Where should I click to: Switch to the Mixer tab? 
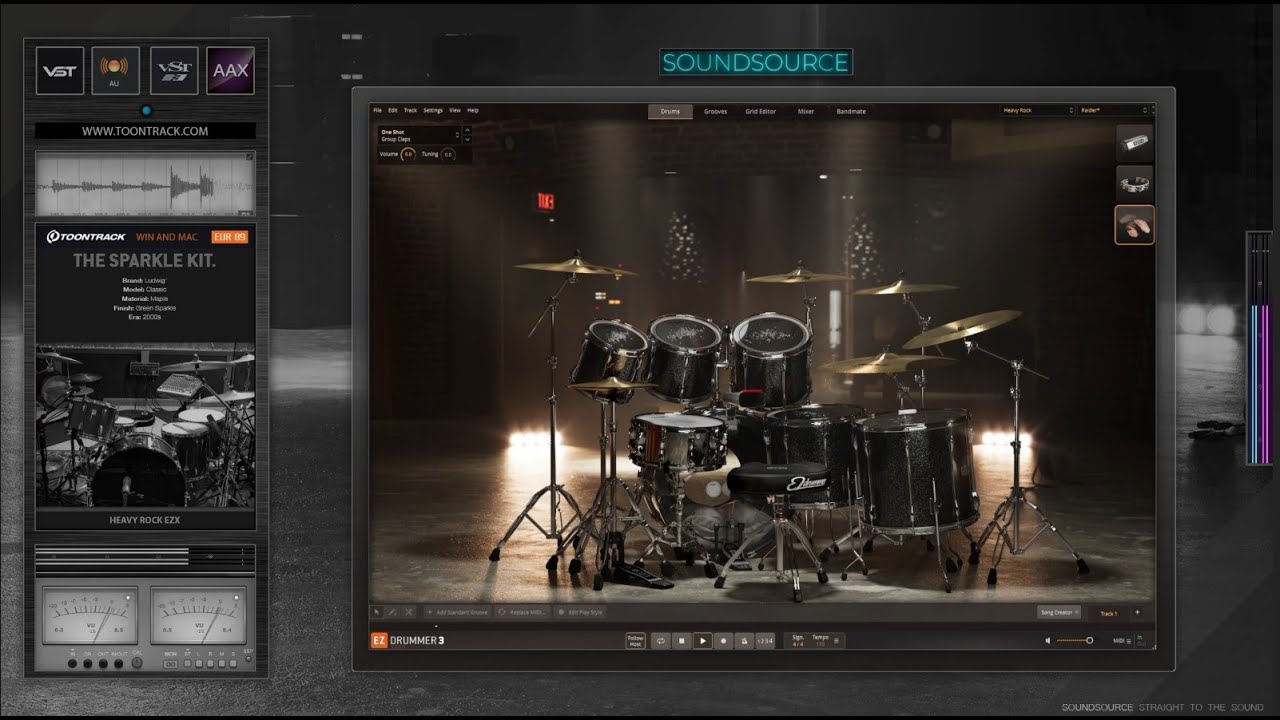805,111
